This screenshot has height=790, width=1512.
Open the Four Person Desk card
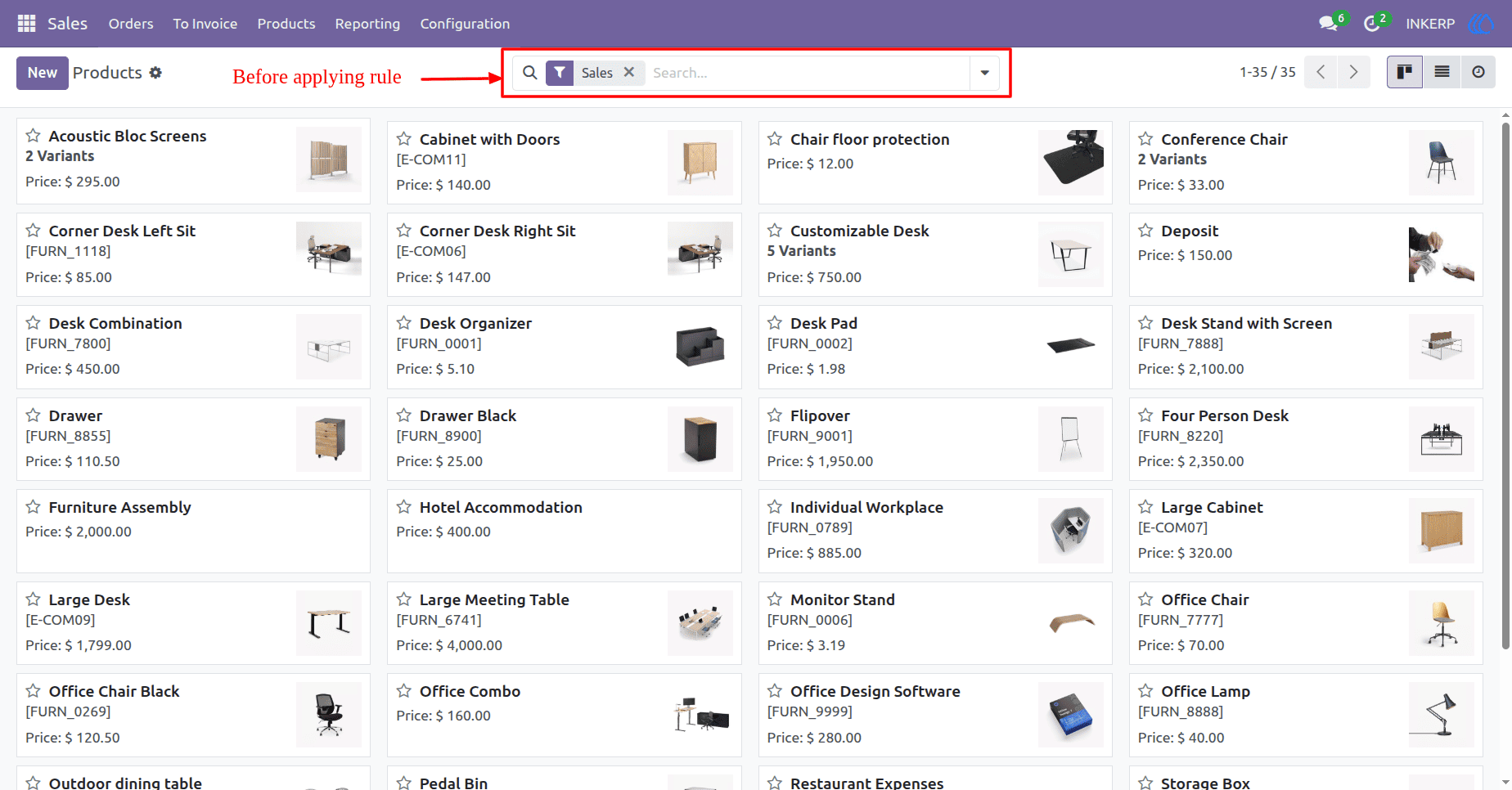coord(1306,439)
